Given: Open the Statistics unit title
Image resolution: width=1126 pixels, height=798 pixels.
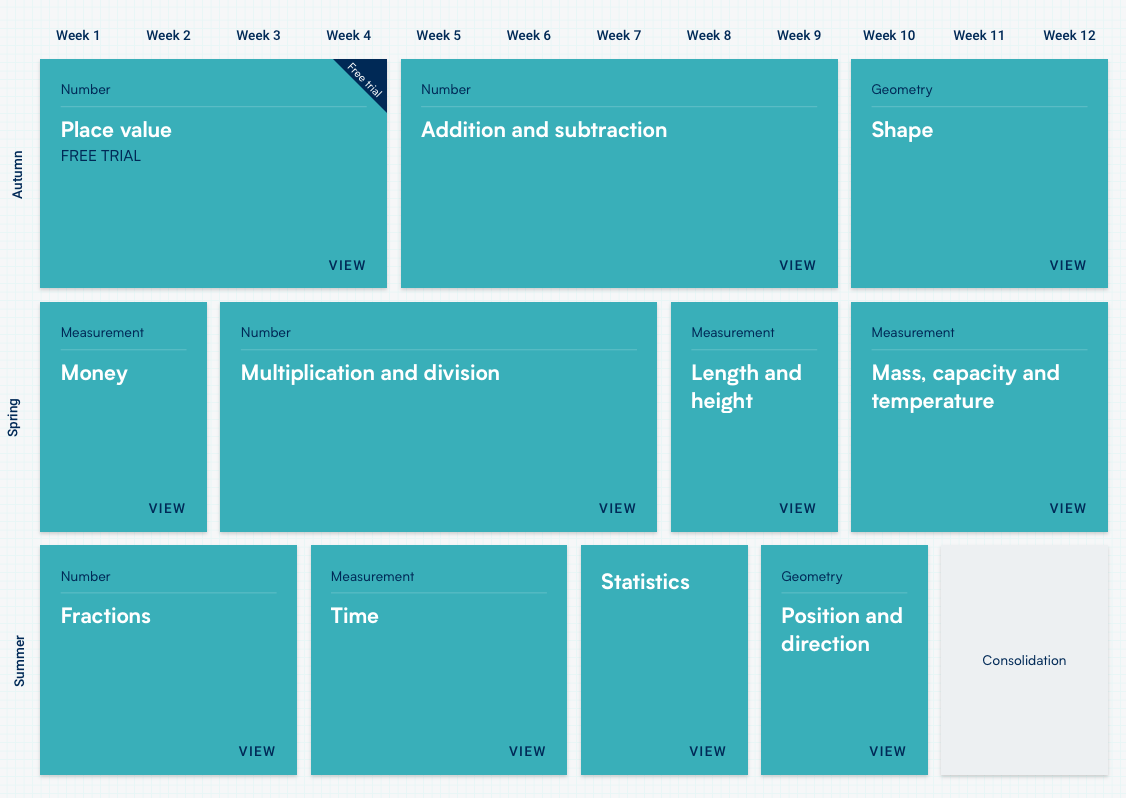Looking at the screenshot, I should pyautogui.click(x=645, y=582).
